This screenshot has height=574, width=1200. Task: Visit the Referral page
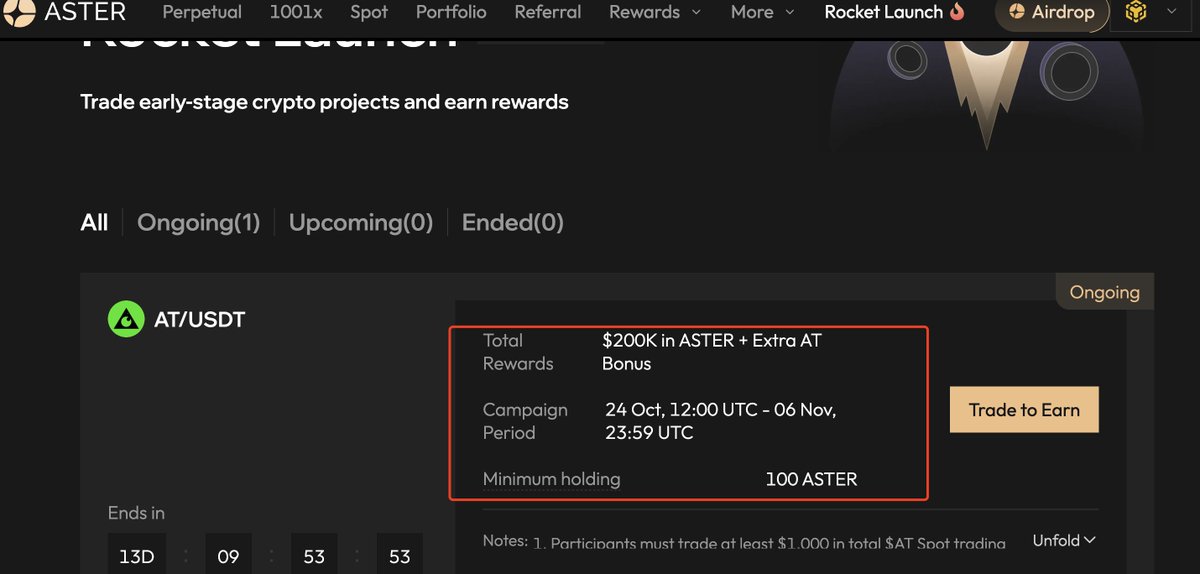(547, 12)
